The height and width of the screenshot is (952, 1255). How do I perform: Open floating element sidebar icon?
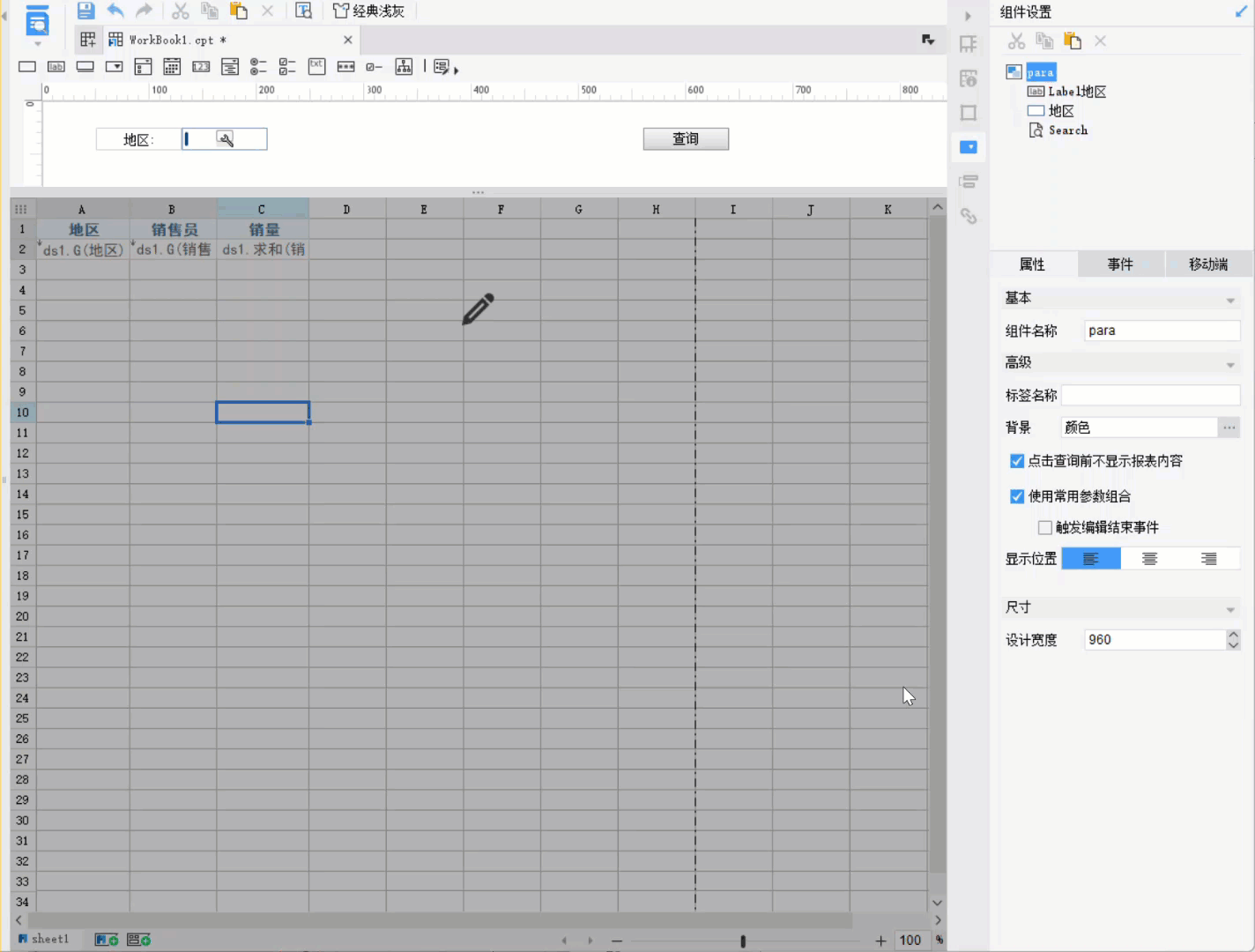[x=969, y=113]
